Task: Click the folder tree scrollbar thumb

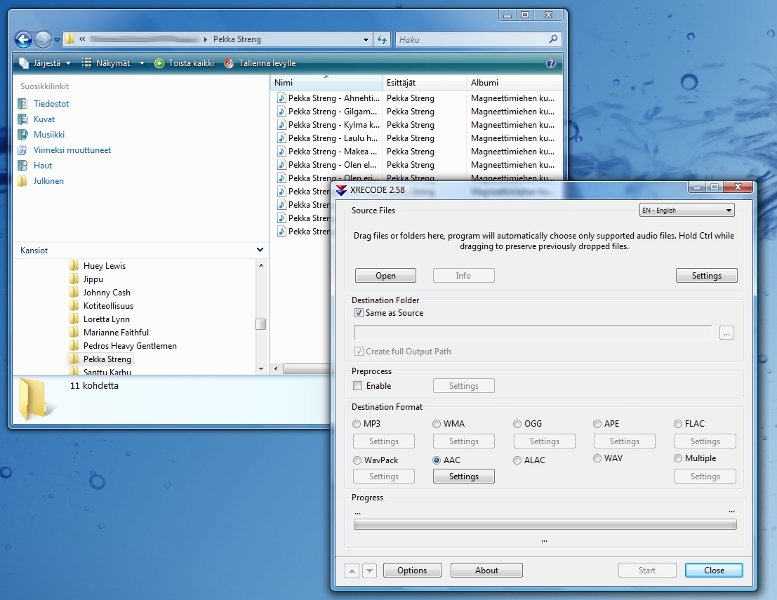Action: point(261,324)
